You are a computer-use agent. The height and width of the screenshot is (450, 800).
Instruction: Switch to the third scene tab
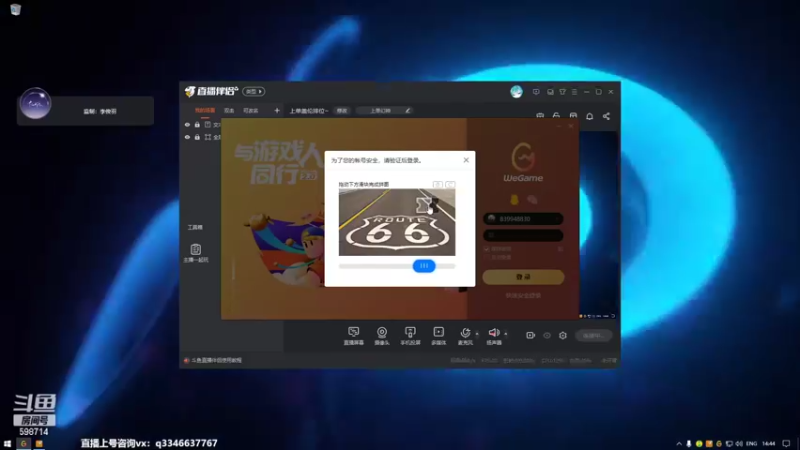pos(251,111)
